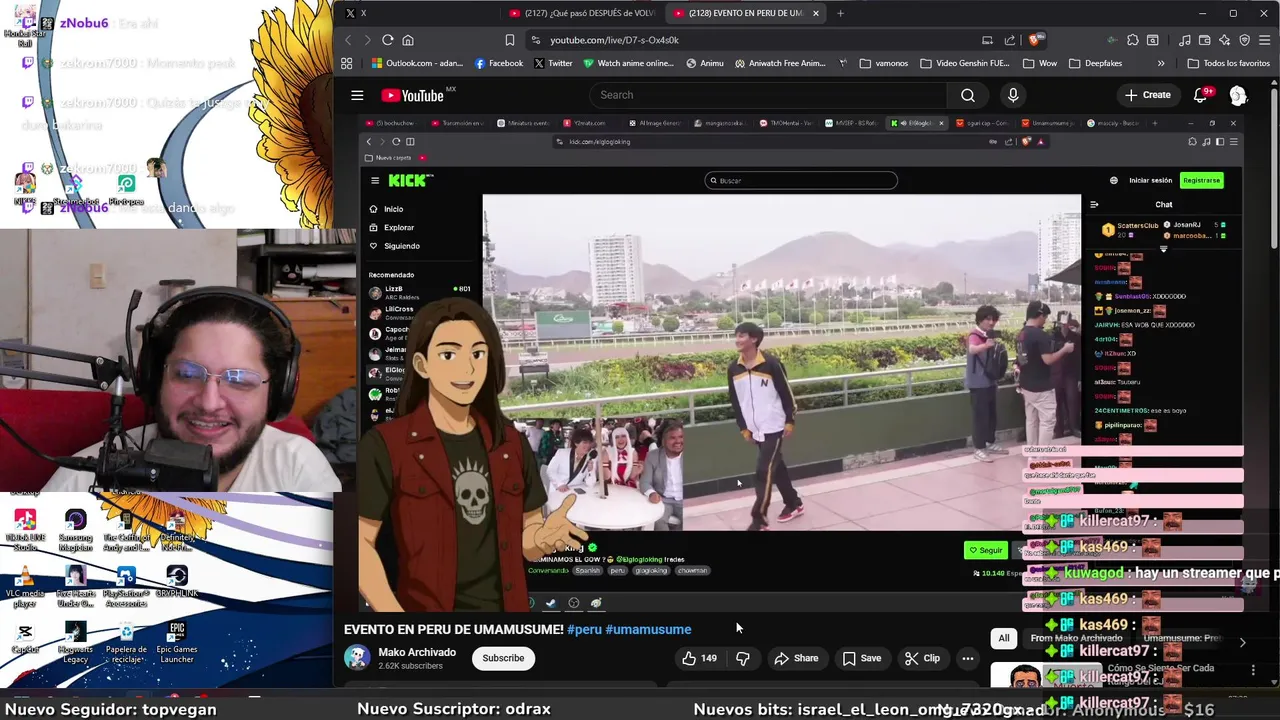The width and height of the screenshot is (1280, 720).
Task: Focus the YouTube Search field
Action: click(767, 95)
